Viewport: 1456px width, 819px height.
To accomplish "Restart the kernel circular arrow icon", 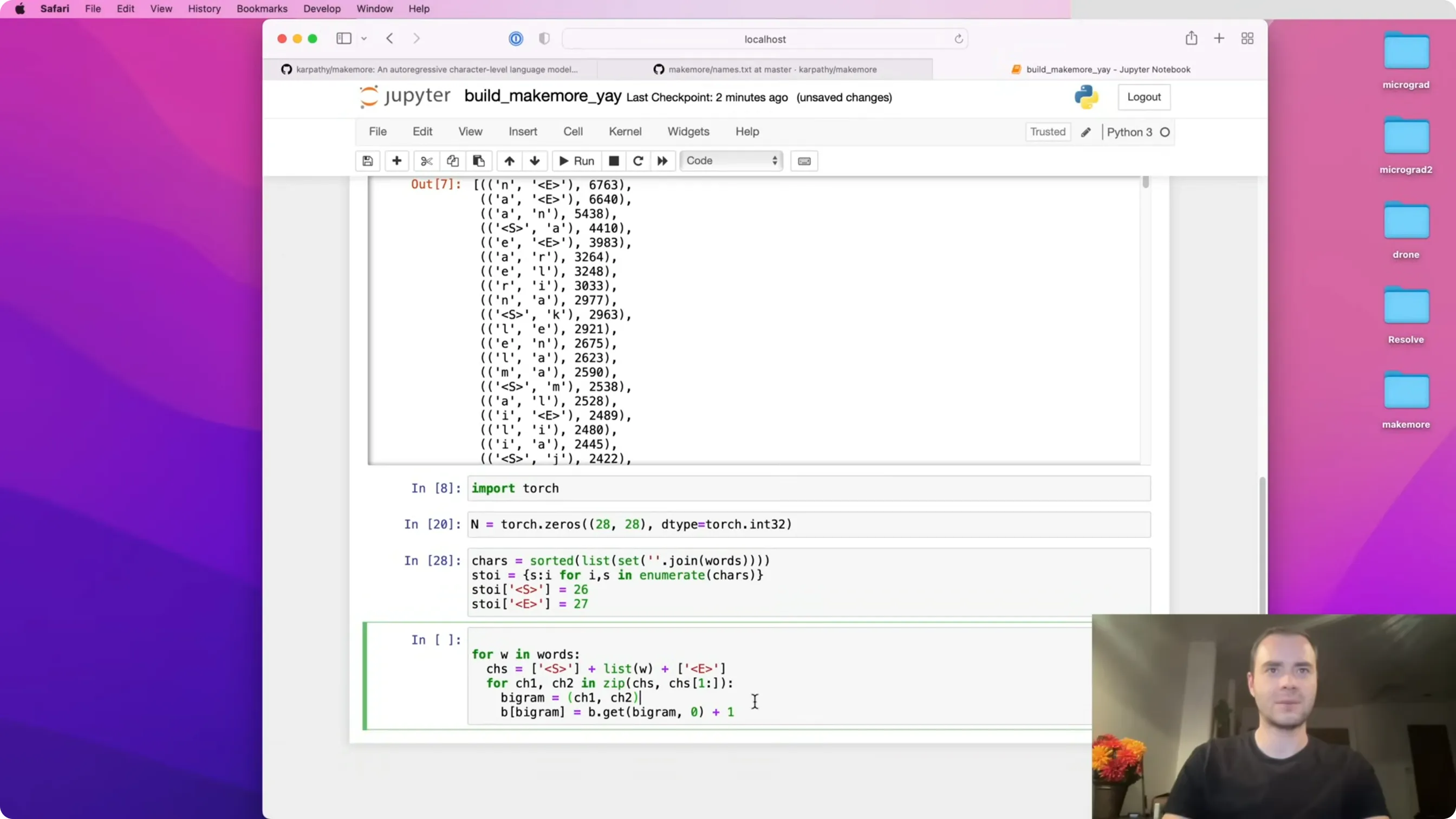I will pos(638,161).
